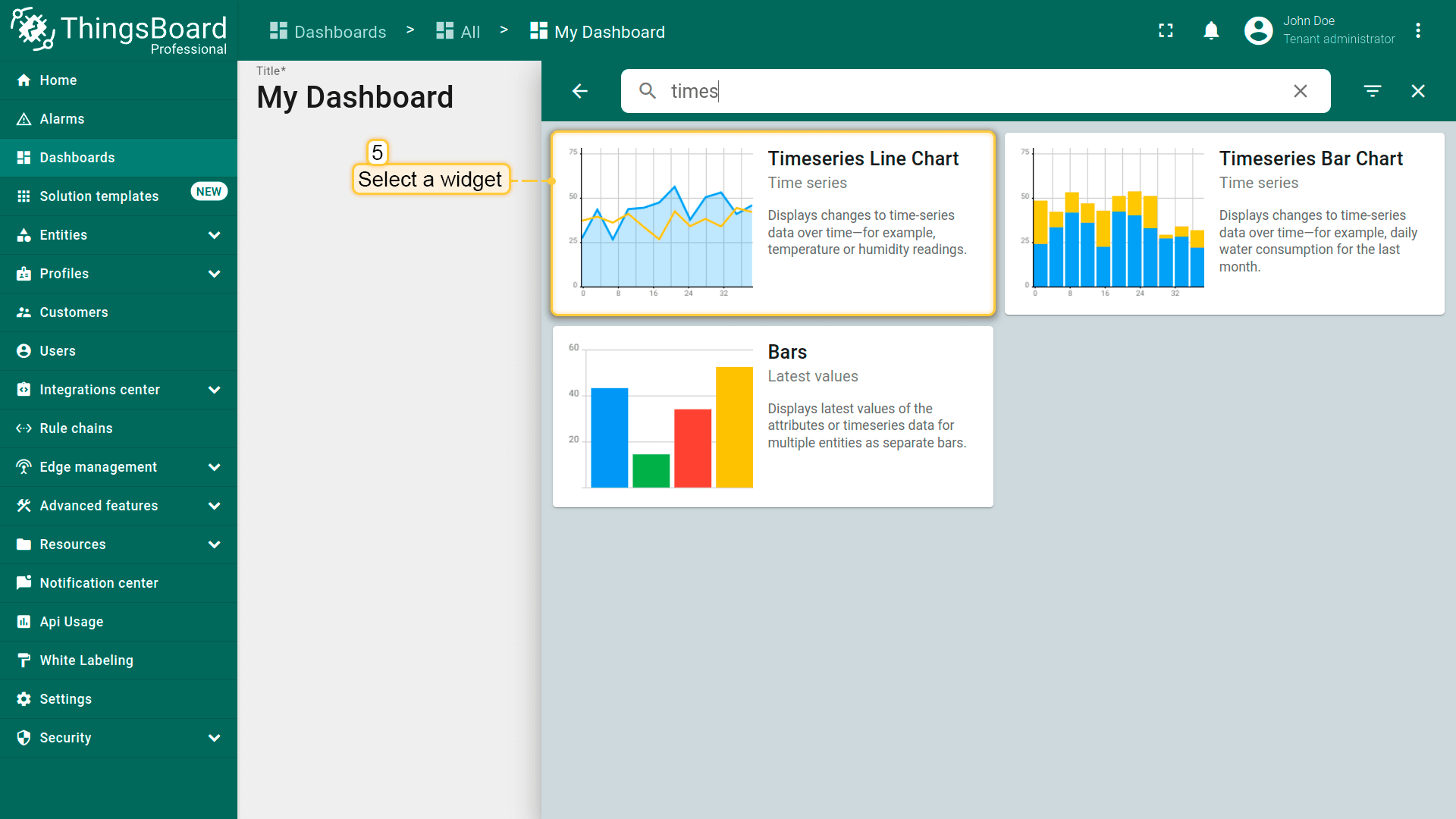Viewport: 1456px width, 819px height.
Task: Select the Timeseries Bar Chart widget
Action: tap(1224, 224)
